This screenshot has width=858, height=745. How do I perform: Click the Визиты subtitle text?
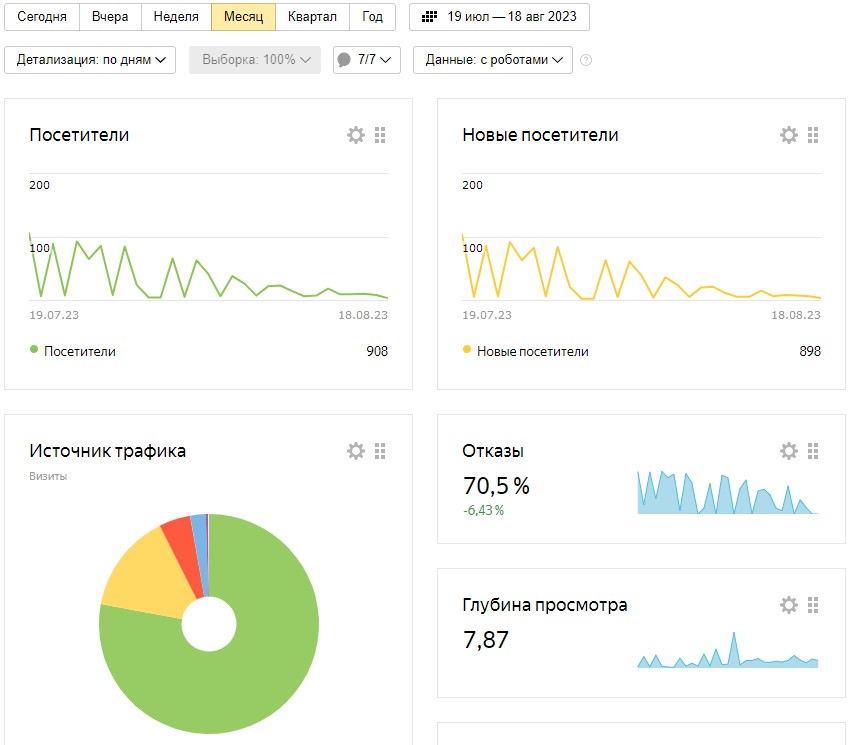pos(48,476)
